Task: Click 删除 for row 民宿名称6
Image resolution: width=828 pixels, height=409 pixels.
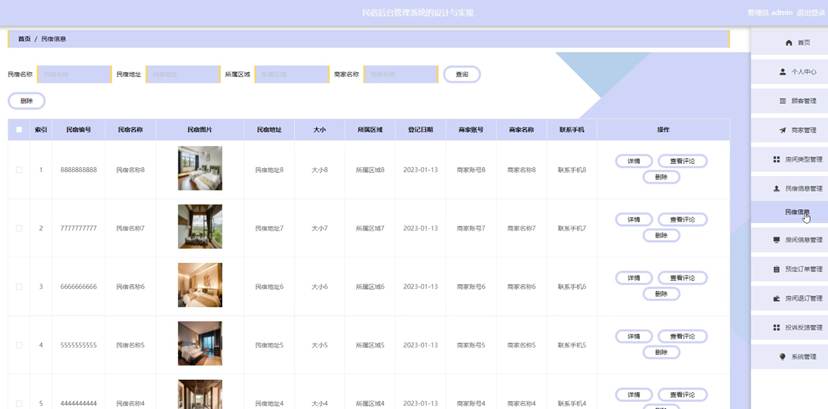Action: (661, 294)
